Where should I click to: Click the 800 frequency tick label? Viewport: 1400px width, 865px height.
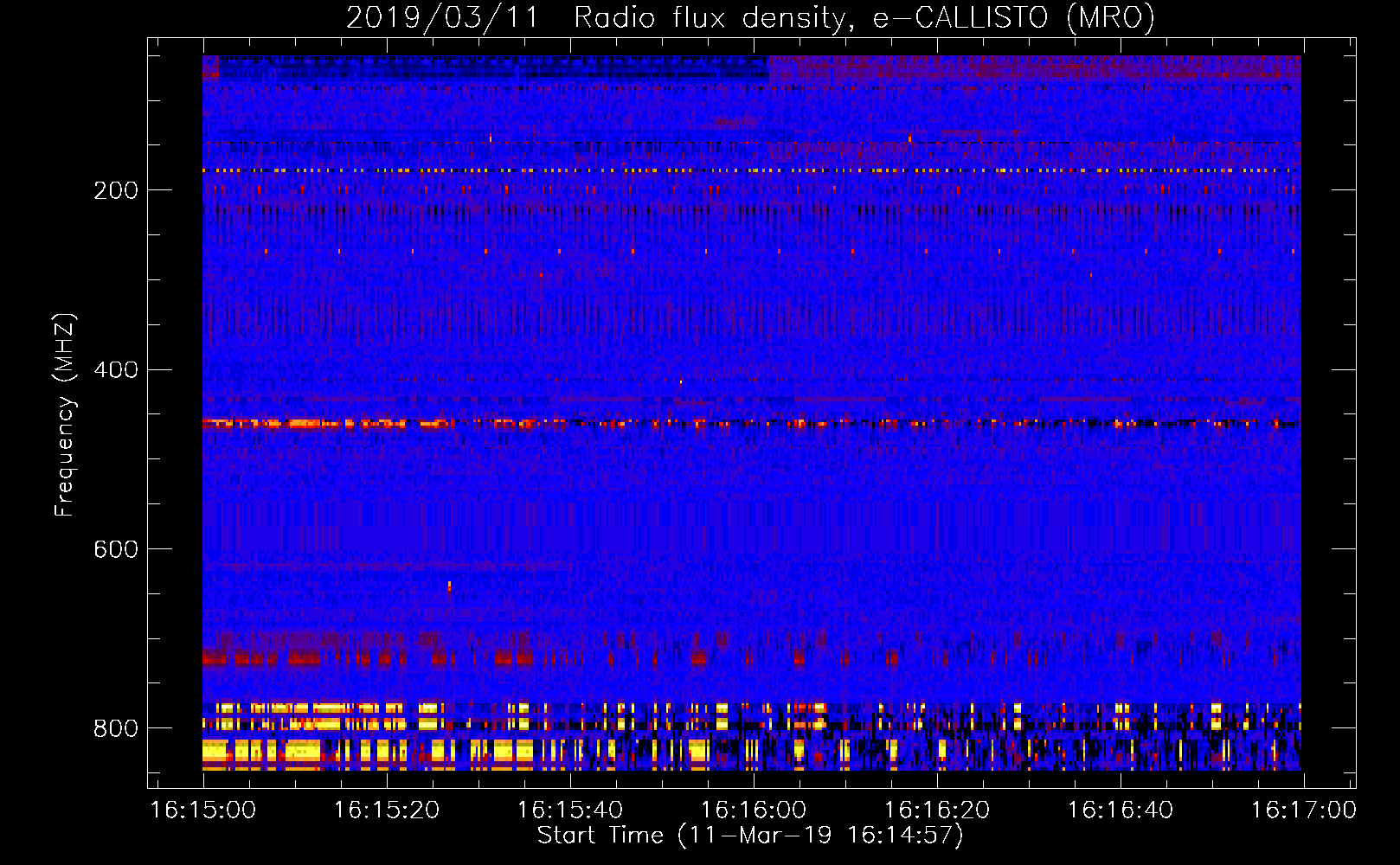[x=116, y=728]
